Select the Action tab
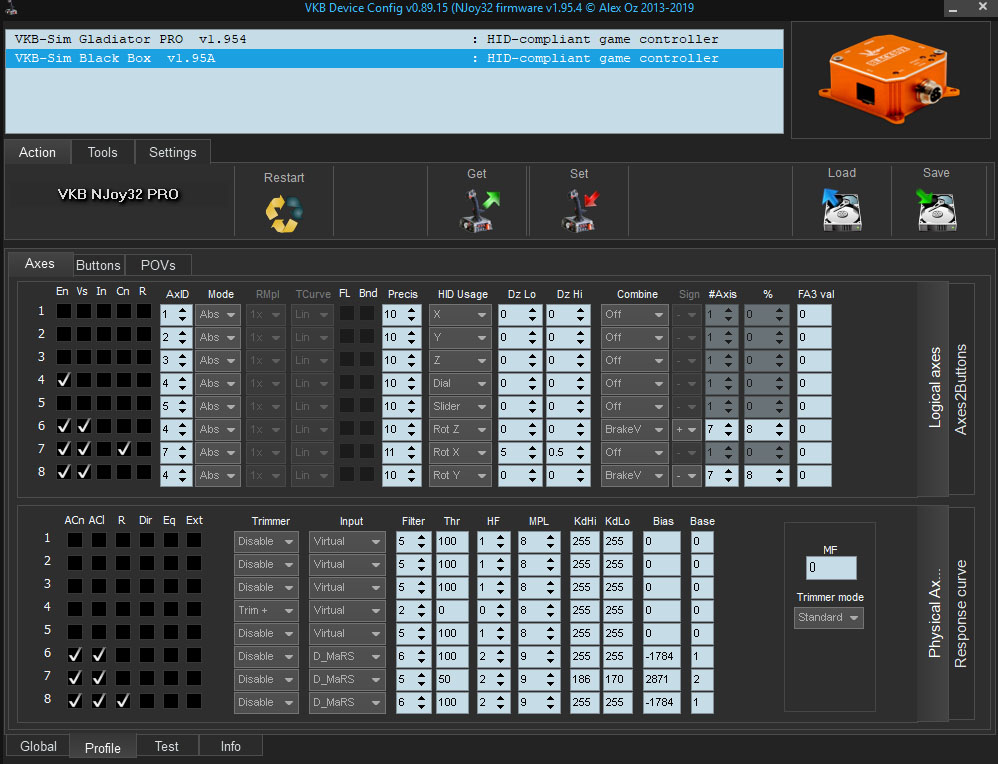998x764 pixels. click(38, 153)
